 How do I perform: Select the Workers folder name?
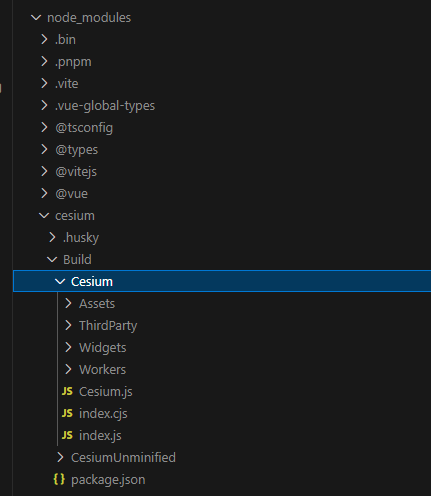[103, 370]
